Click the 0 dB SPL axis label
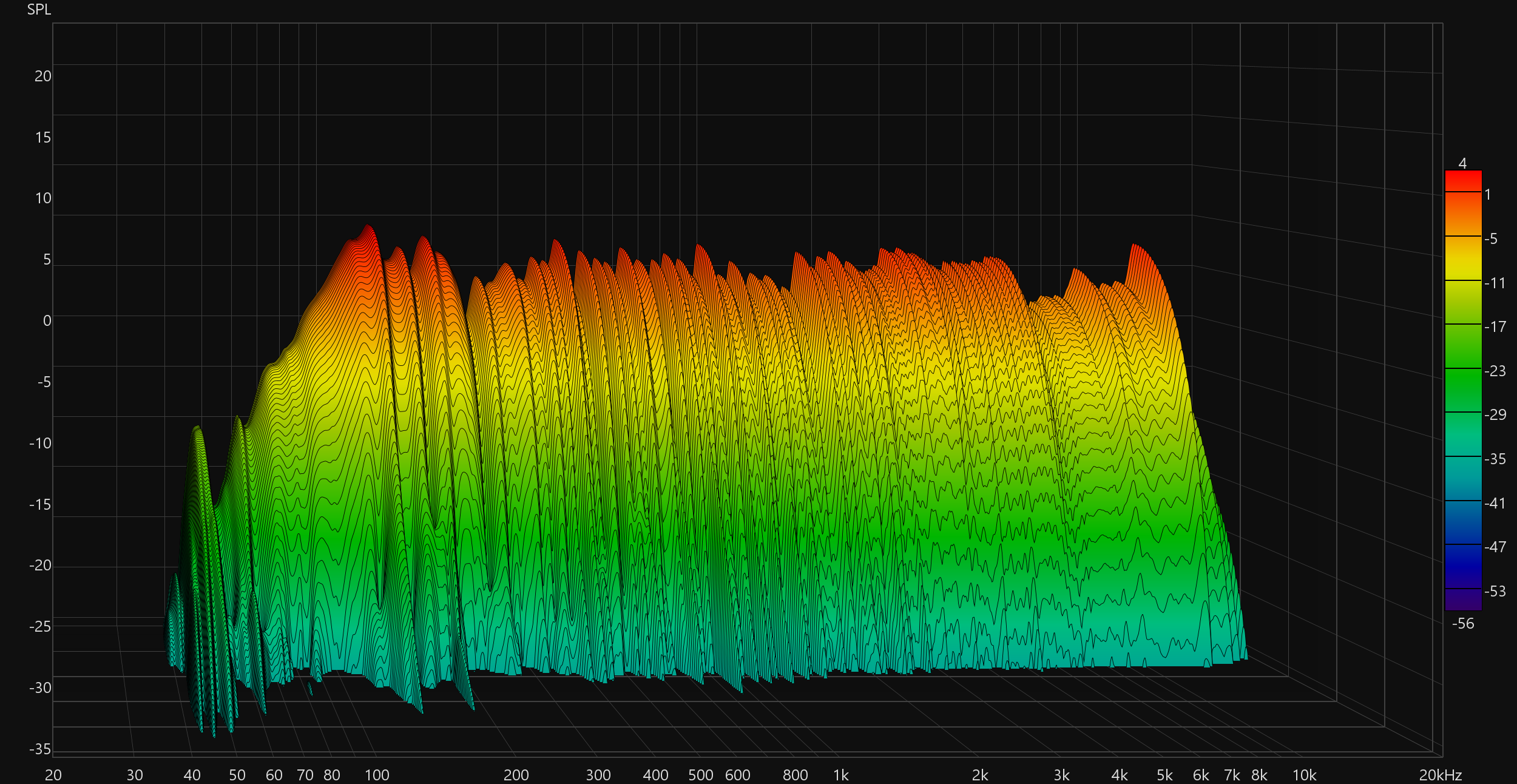 (x=47, y=320)
